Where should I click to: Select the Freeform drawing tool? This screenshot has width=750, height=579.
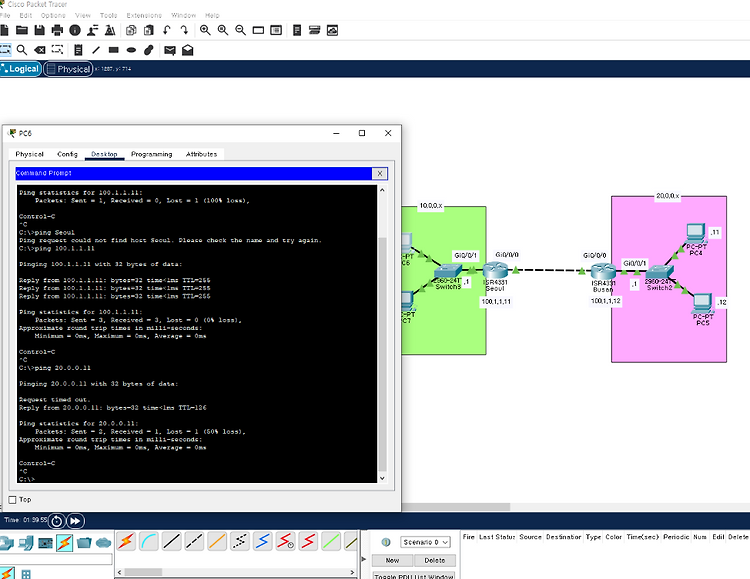(x=149, y=50)
